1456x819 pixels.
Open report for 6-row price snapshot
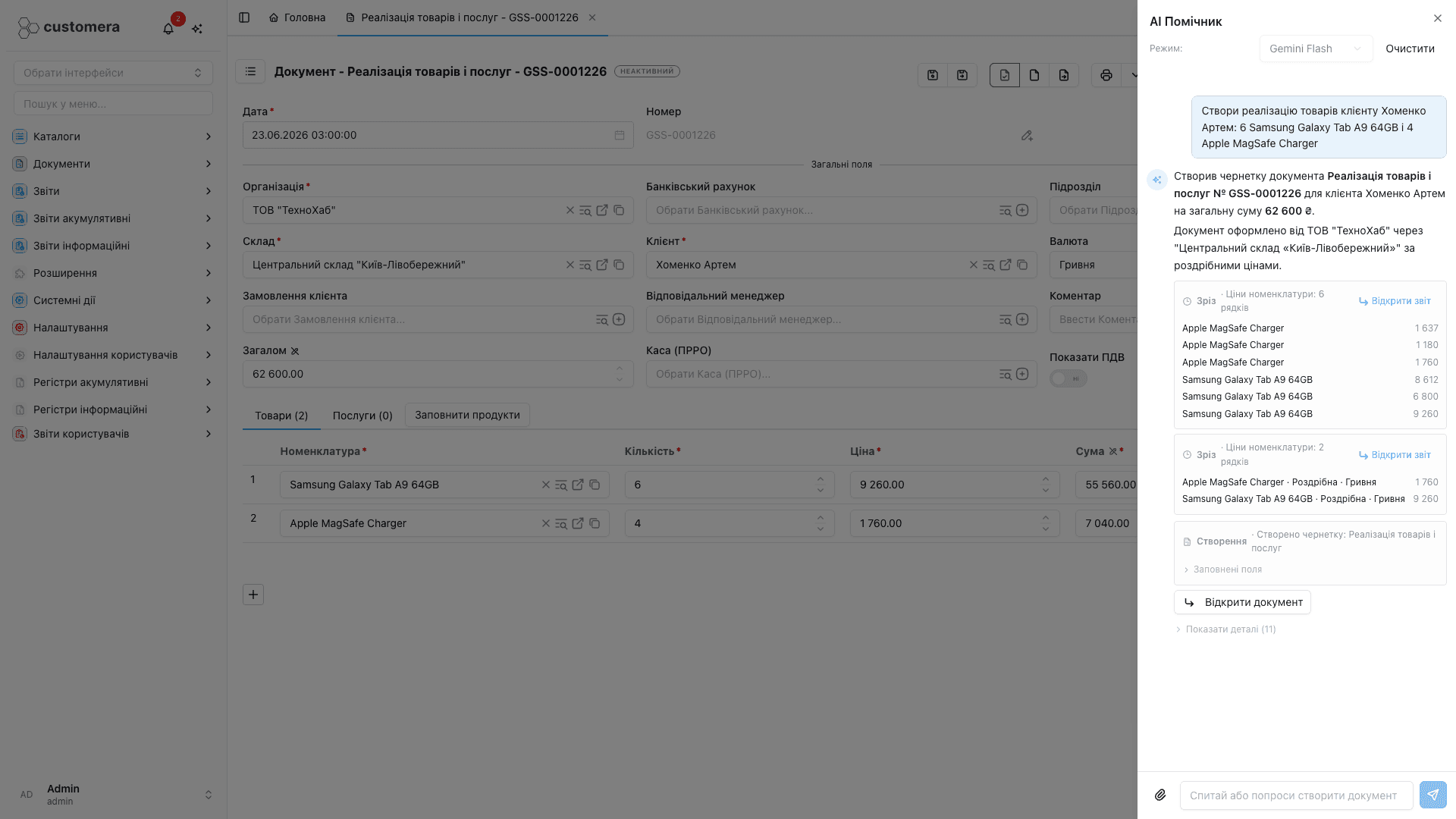coord(1395,301)
